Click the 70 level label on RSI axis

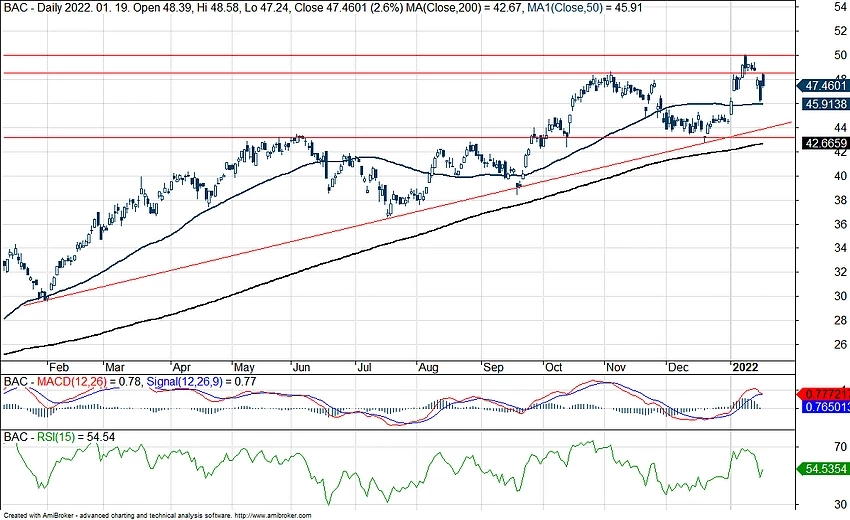click(x=840, y=447)
